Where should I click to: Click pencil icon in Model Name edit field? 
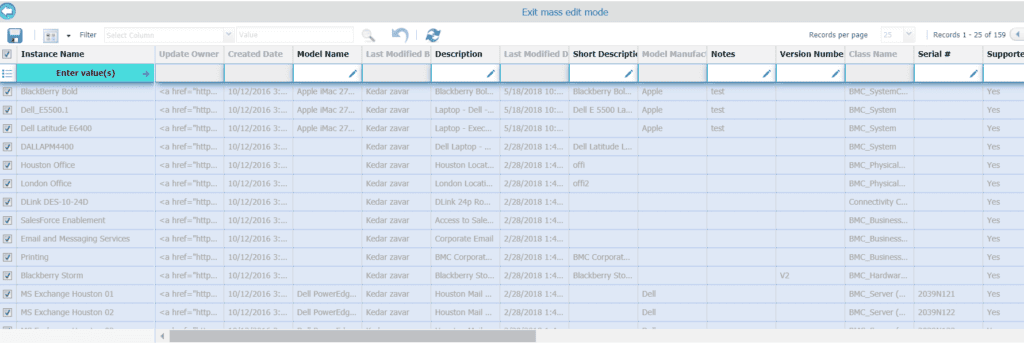pyautogui.click(x=353, y=74)
